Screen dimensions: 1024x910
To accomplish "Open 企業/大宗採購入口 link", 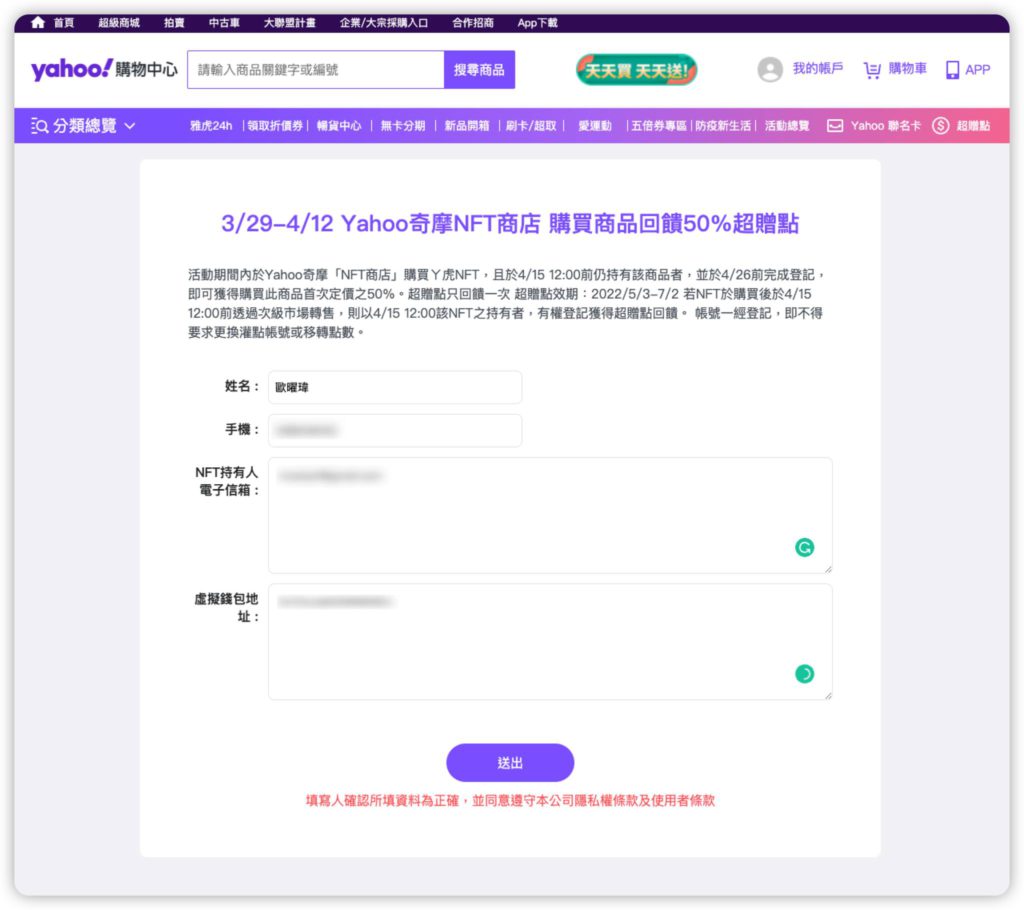I will tap(383, 23).
